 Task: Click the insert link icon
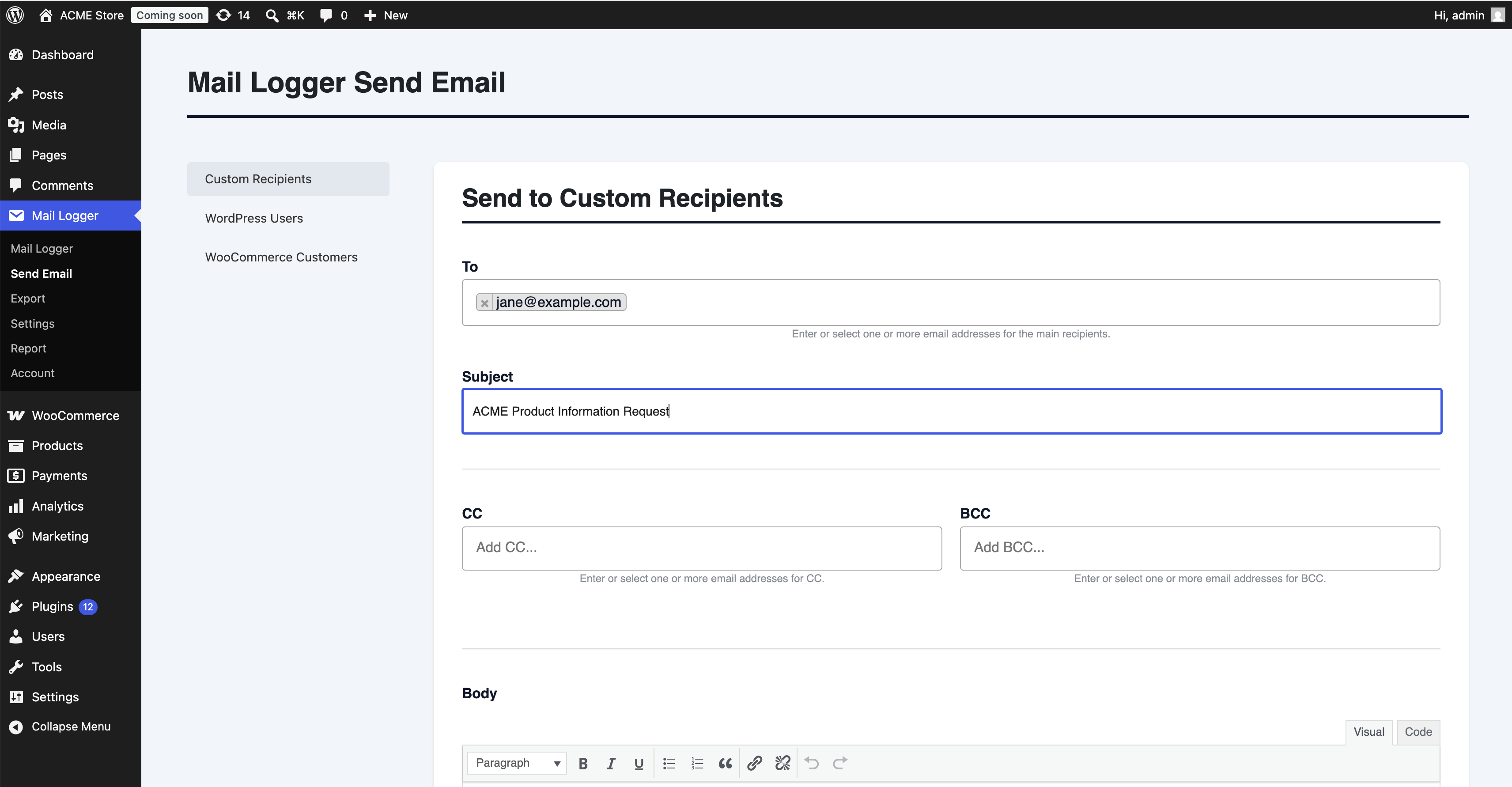coord(755,763)
